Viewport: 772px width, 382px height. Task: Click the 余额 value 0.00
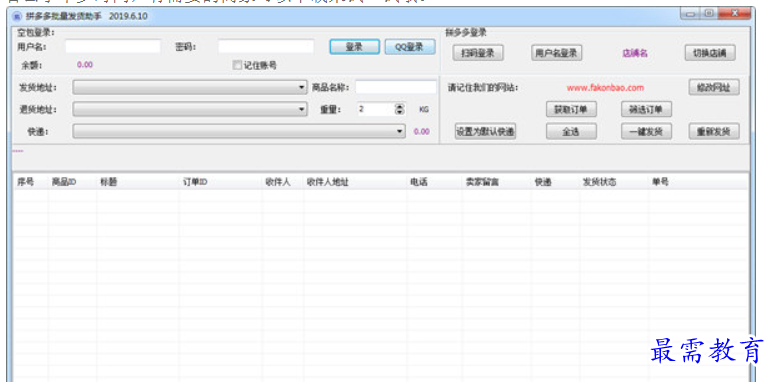pyautogui.click(x=85, y=65)
